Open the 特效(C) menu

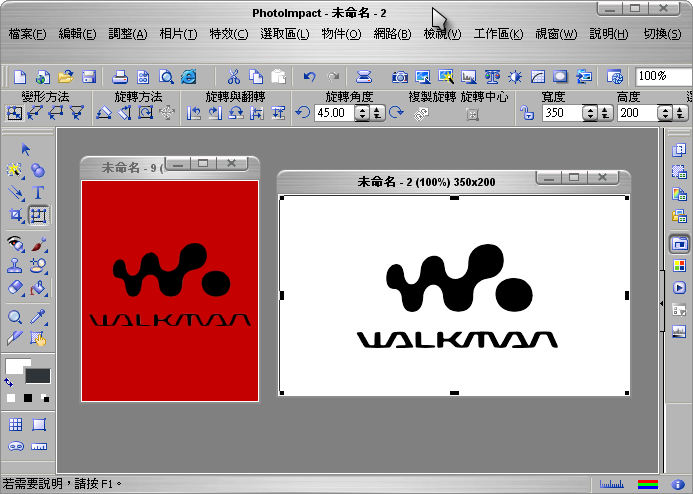[x=228, y=34]
